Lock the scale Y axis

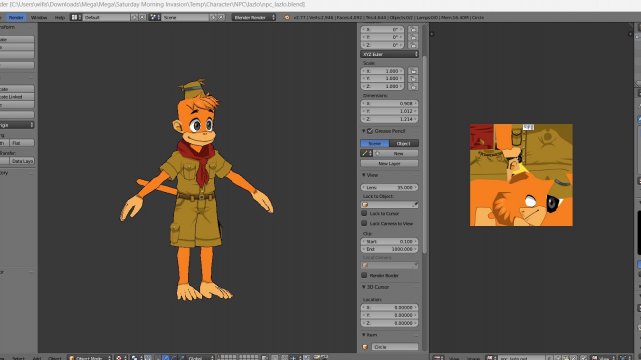point(413,78)
